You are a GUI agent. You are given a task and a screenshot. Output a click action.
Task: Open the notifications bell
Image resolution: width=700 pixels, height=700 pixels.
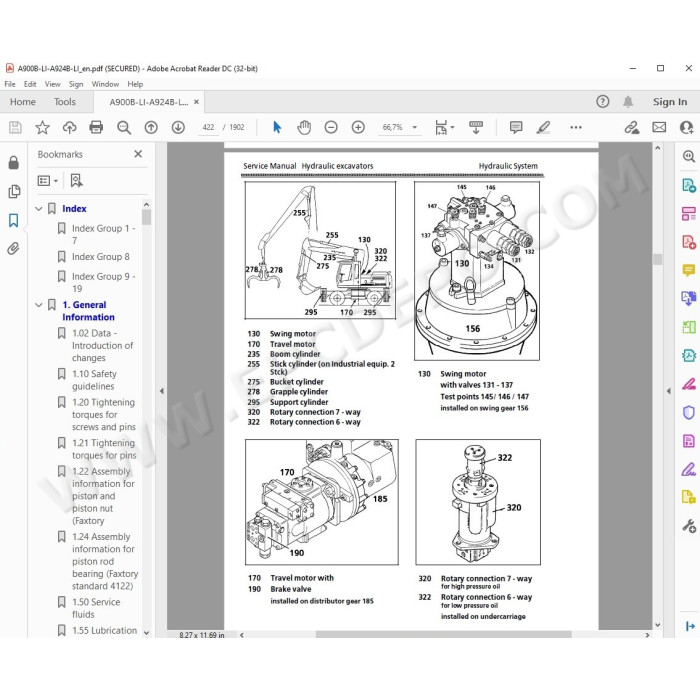point(628,102)
